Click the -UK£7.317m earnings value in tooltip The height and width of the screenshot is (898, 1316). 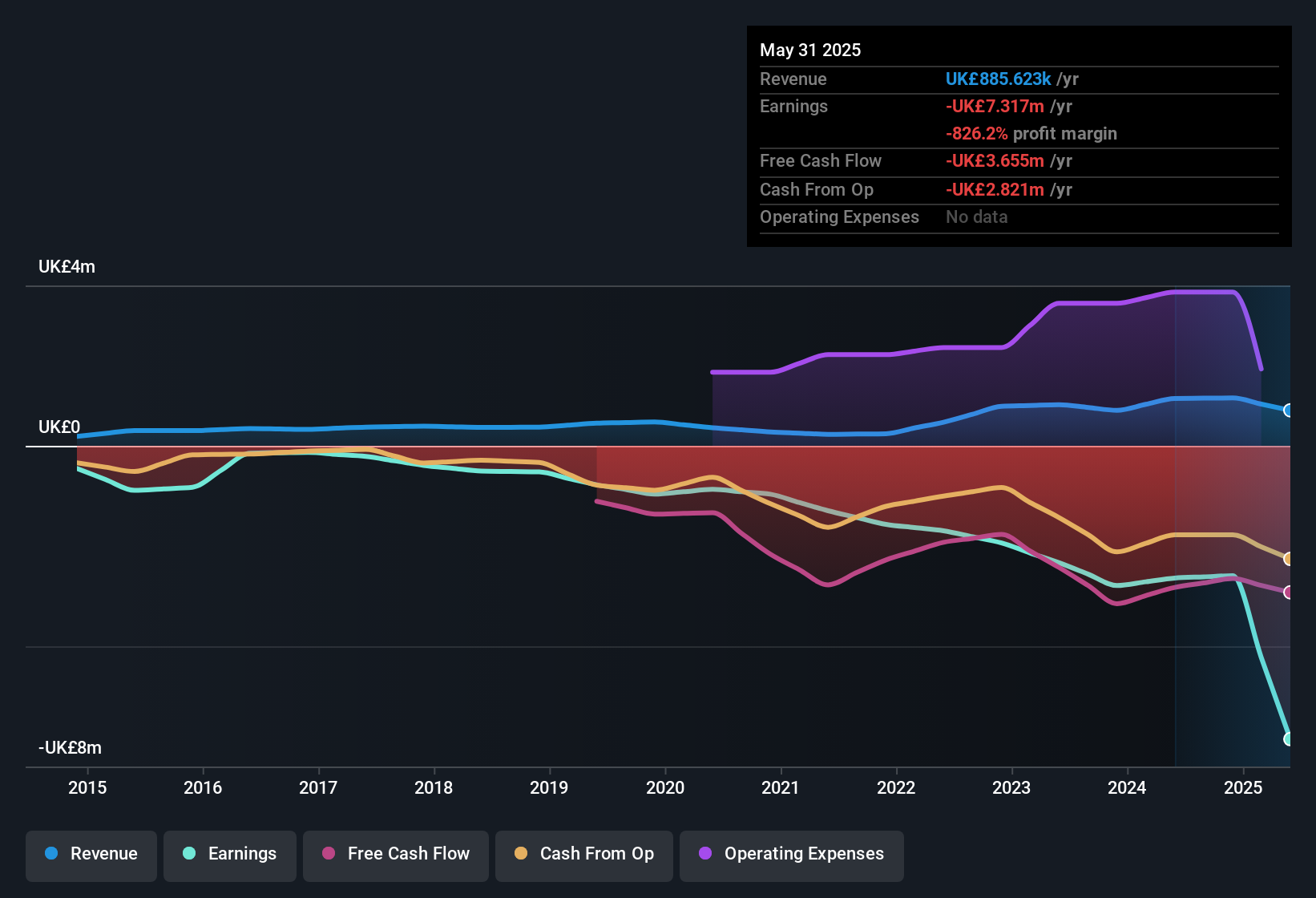[995, 107]
